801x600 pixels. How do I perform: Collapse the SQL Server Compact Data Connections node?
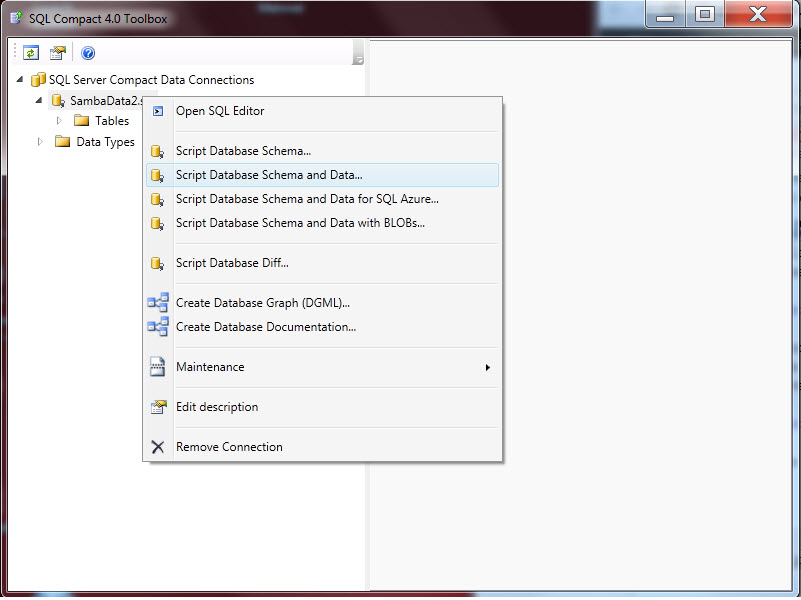pos(20,79)
